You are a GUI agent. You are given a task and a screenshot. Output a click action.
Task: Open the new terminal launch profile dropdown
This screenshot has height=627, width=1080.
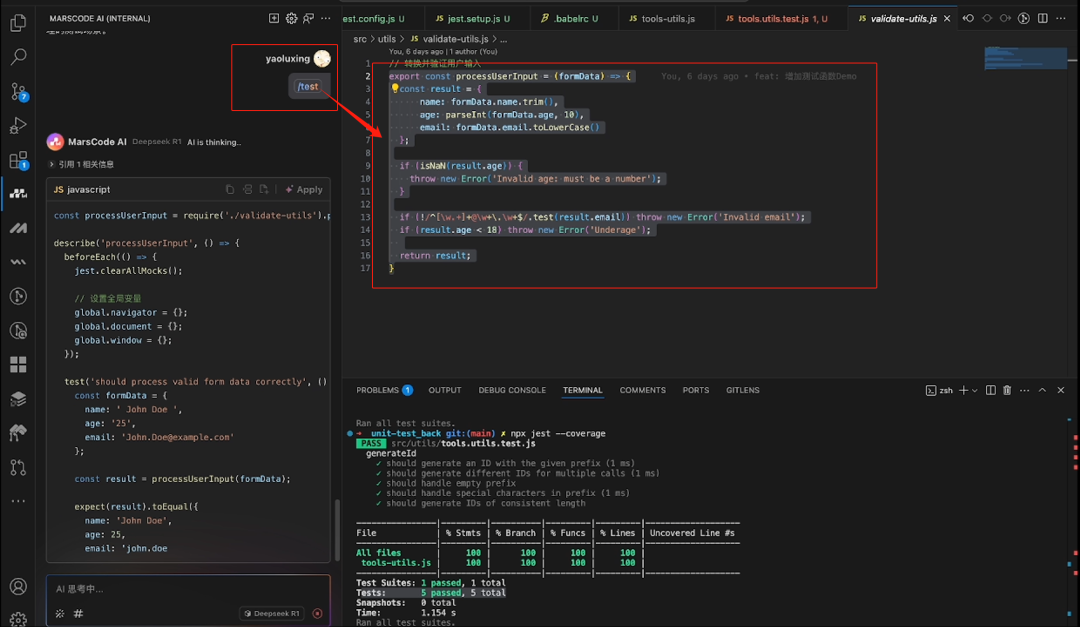(976, 390)
